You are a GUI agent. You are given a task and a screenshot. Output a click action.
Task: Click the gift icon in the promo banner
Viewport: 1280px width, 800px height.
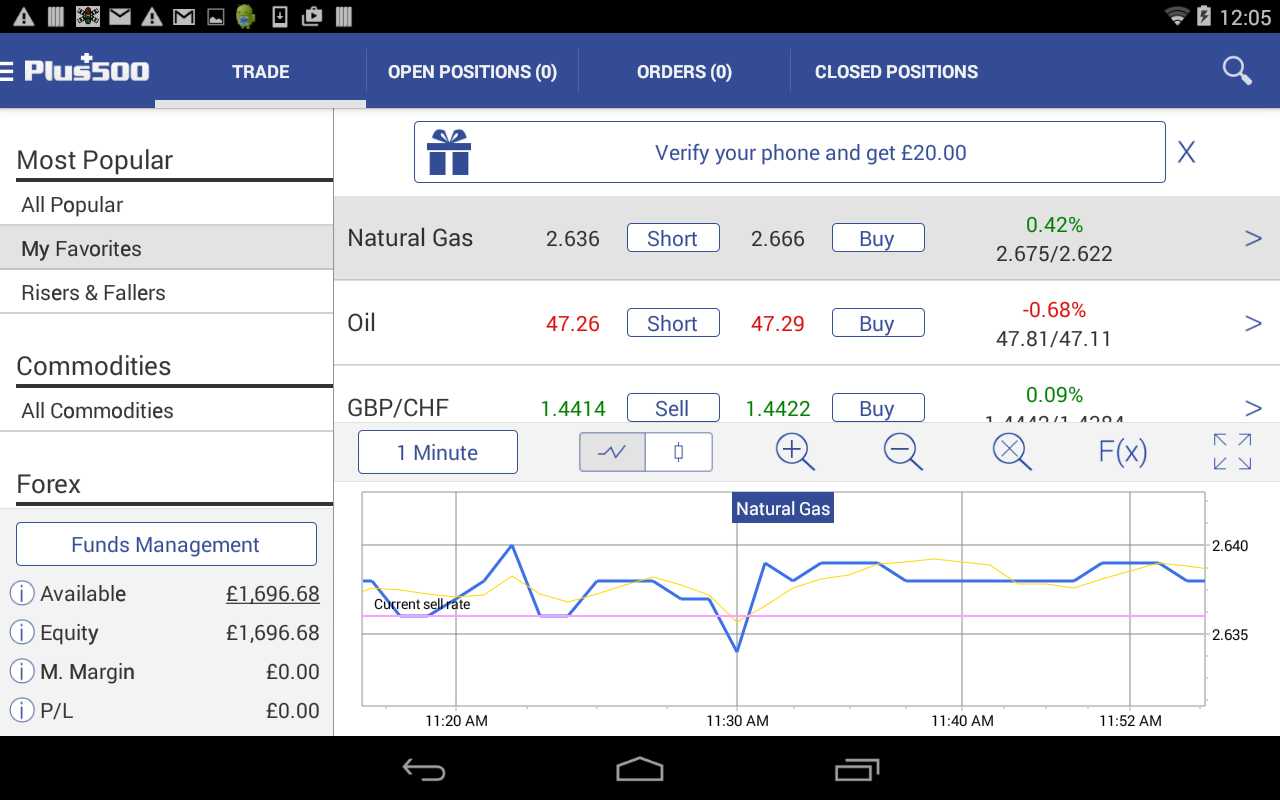pos(449,152)
